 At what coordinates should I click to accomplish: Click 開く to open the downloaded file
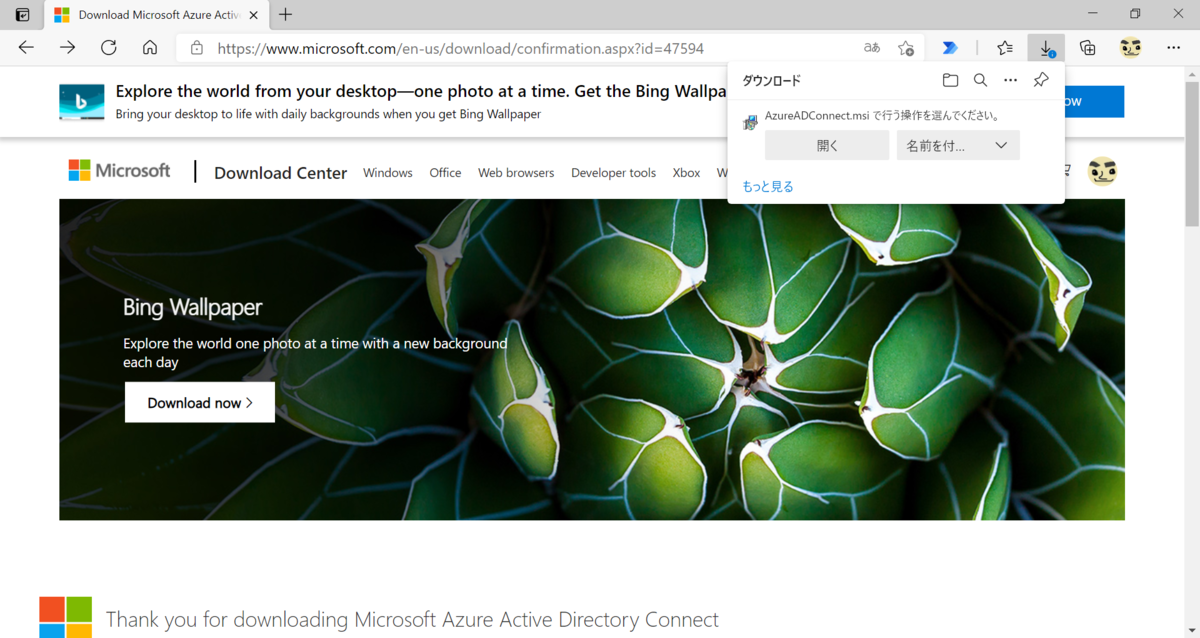(x=827, y=145)
